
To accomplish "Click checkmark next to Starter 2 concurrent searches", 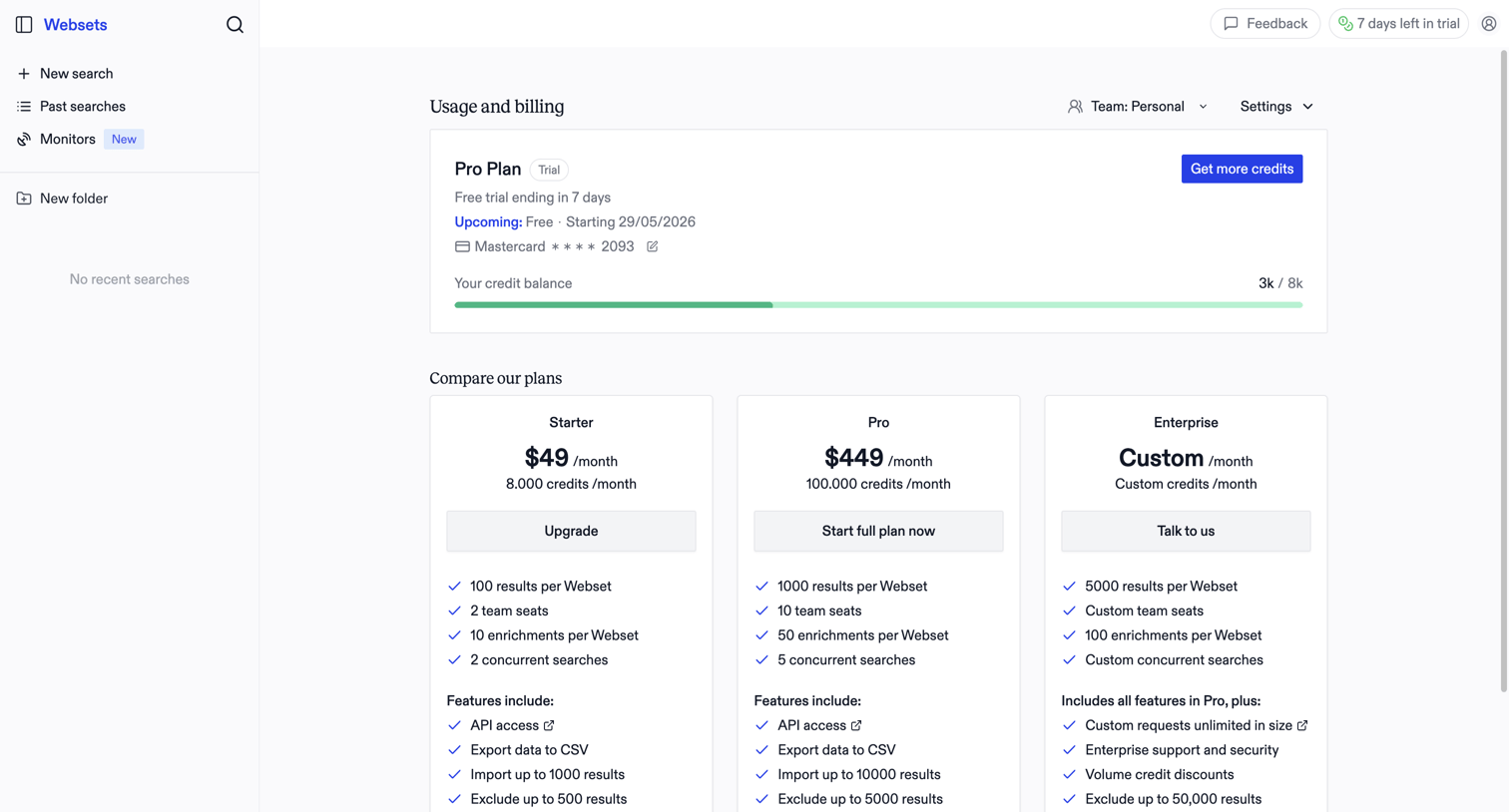I will pyautogui.click(x=454, y=660).
